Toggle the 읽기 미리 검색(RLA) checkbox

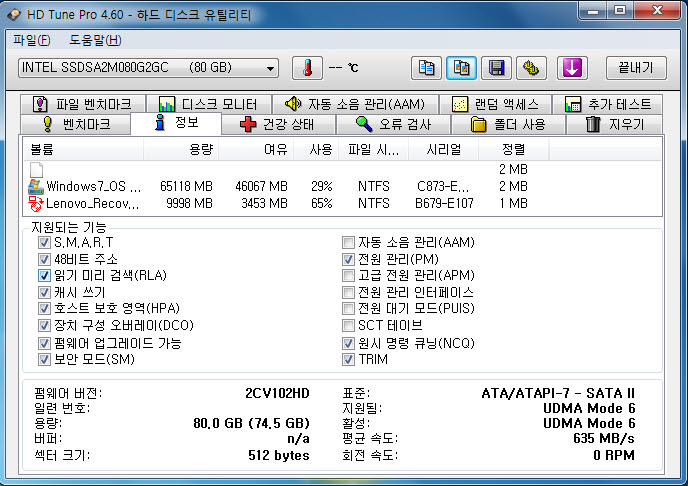[43, 275]
